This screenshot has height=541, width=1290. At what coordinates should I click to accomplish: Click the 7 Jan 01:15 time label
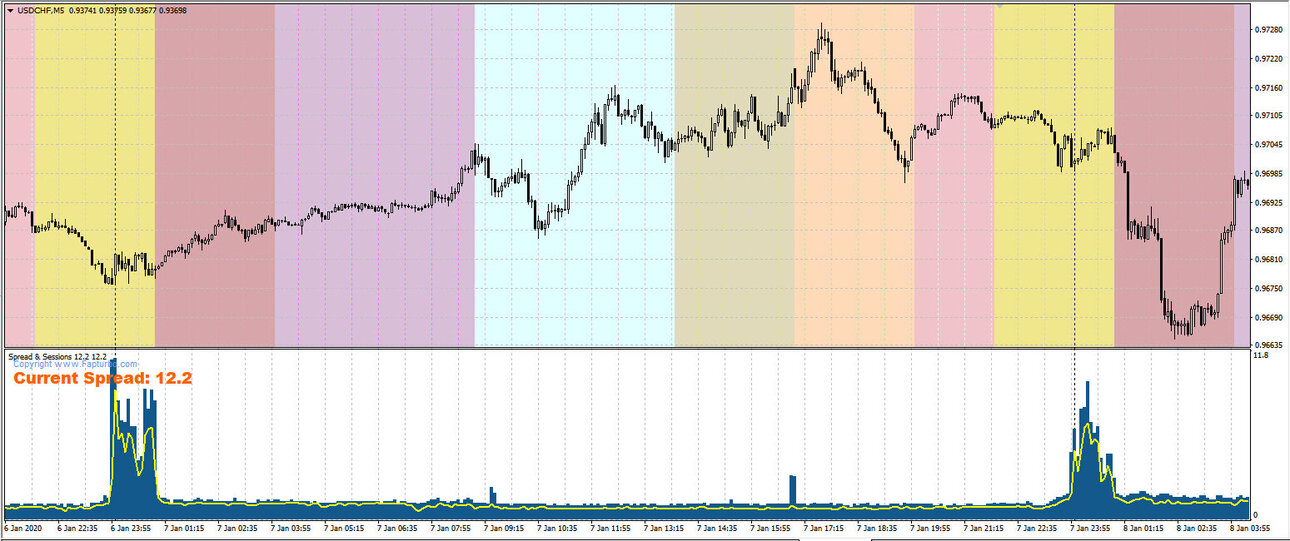(182, 527)
